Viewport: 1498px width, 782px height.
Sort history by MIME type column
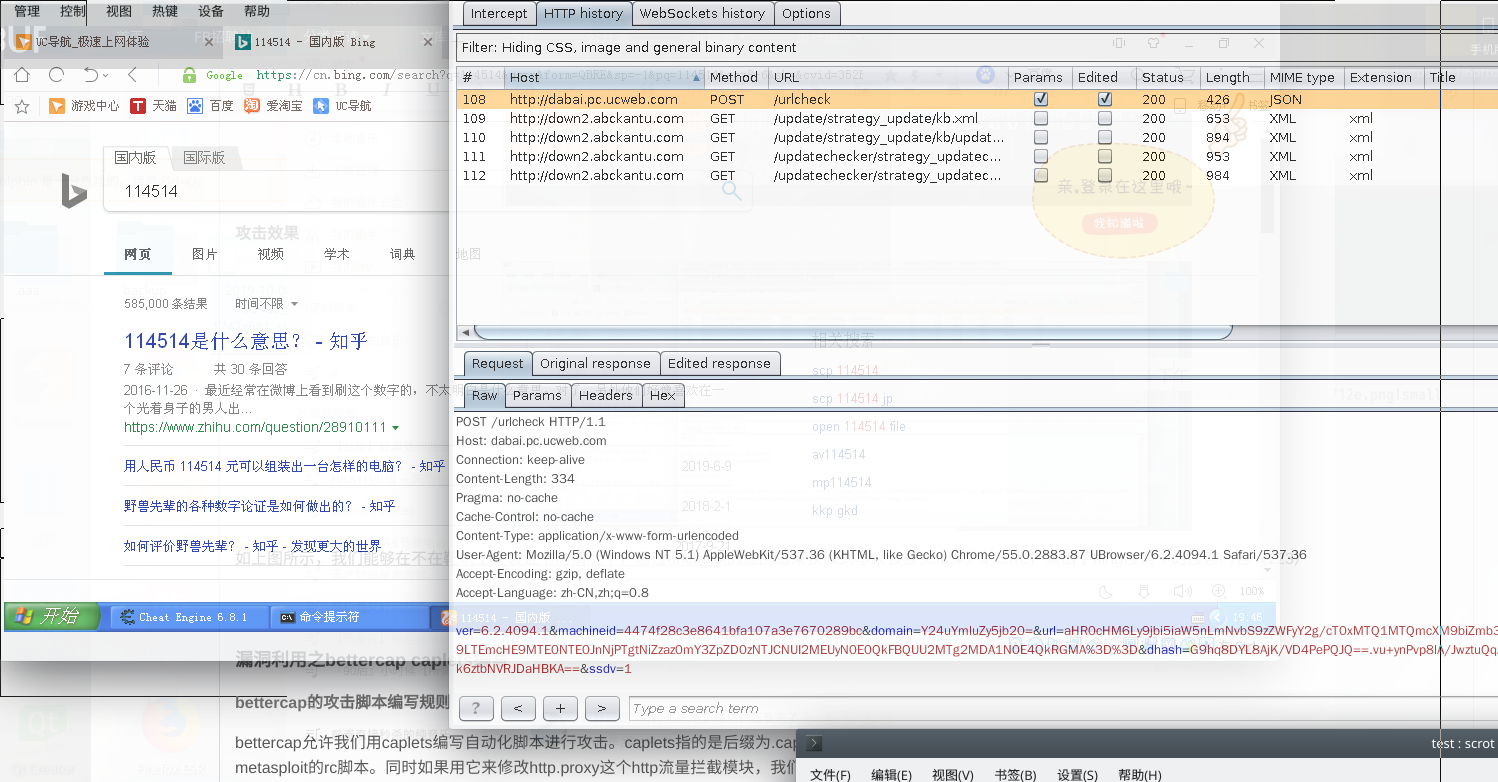[x=1302, y=77]
